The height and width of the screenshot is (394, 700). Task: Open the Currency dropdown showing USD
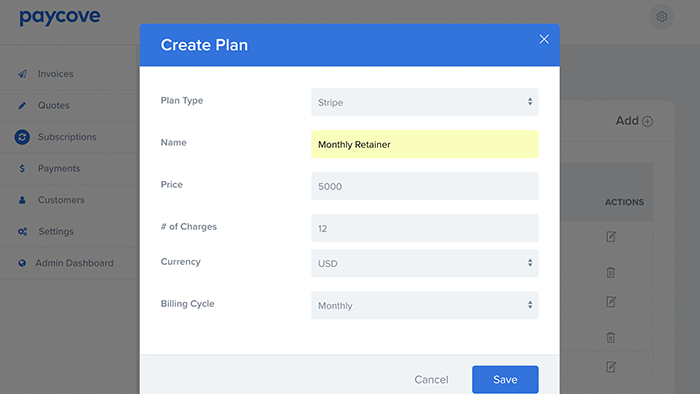tap(425, 263)
